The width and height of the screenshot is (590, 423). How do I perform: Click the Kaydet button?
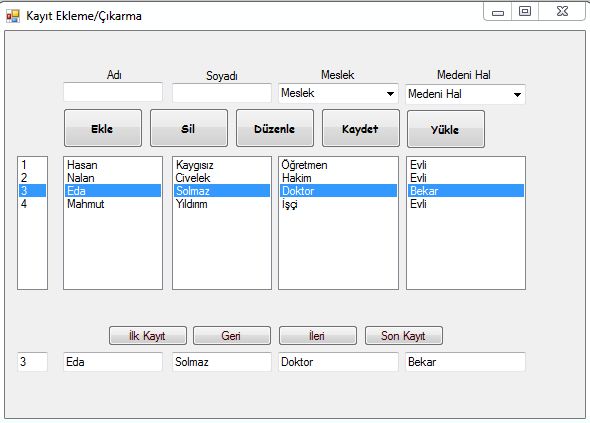pyautogui.click(x=360, y=128)
